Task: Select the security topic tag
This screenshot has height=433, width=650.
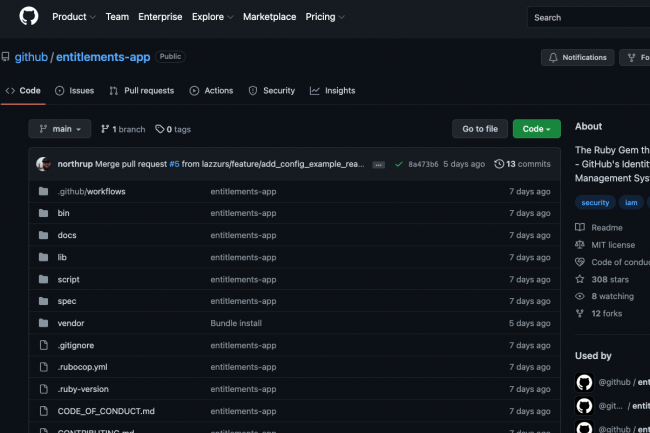Action: coord(595,203)
